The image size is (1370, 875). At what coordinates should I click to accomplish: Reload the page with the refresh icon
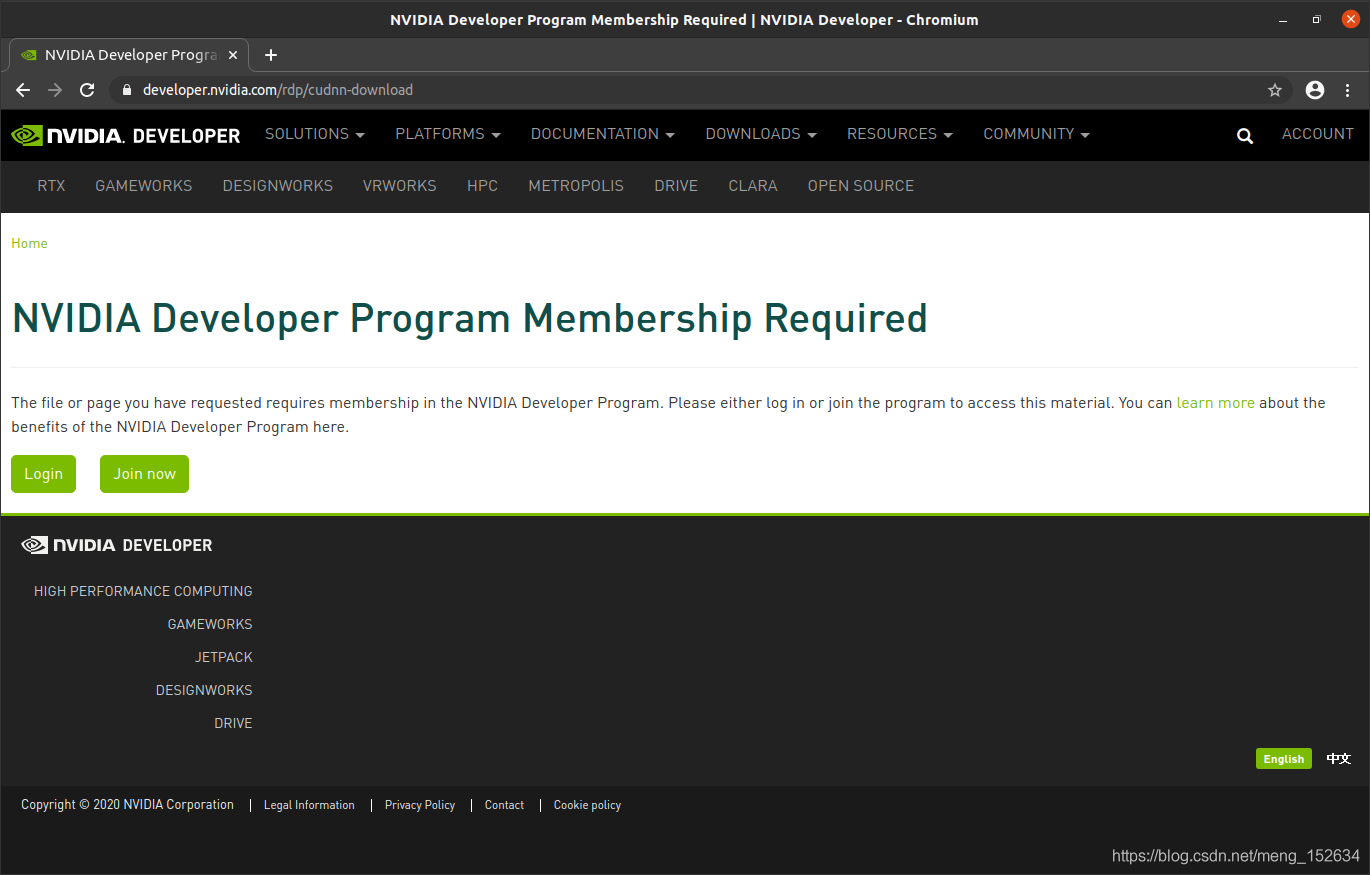click(x=87, y=90)
